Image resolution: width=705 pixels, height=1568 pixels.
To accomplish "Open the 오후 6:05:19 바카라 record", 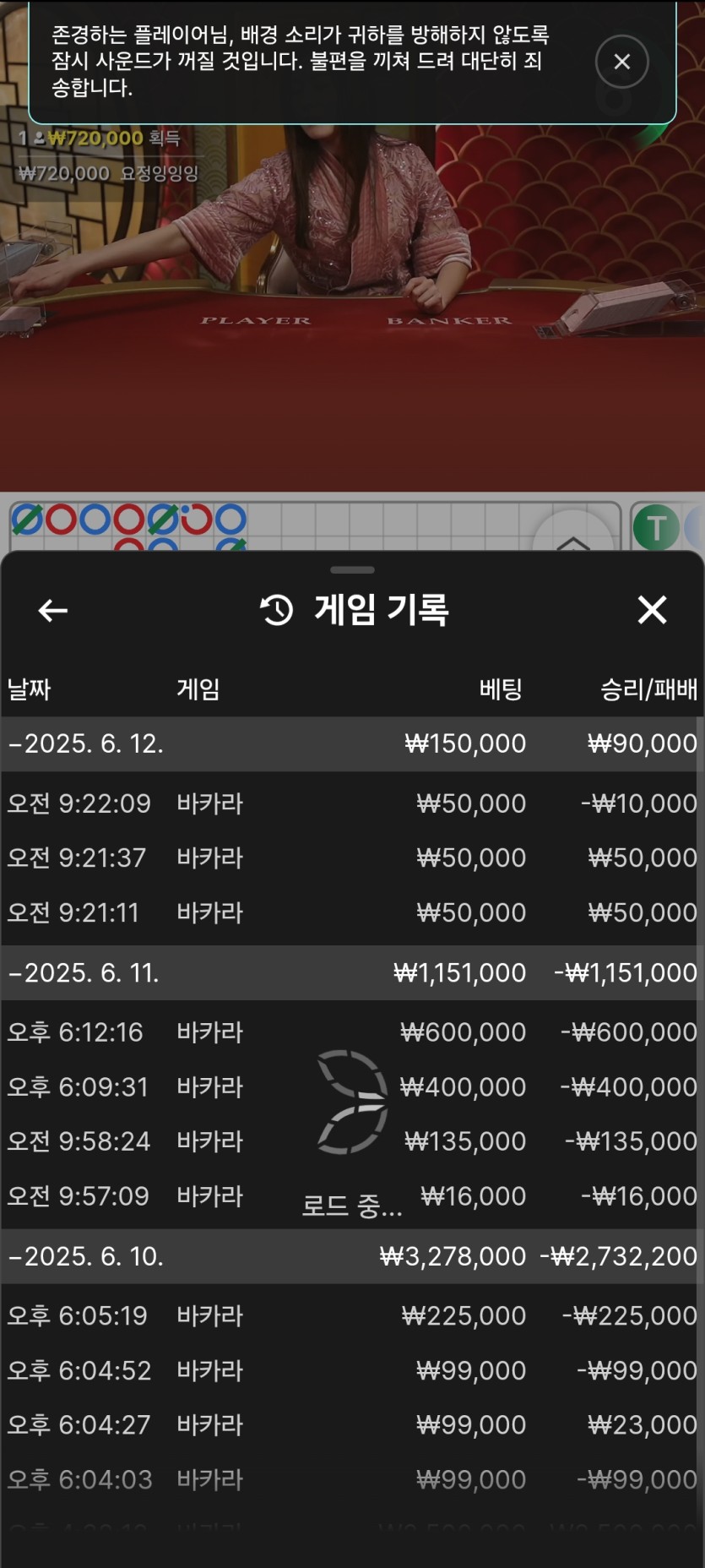I will click(352, 1315).
